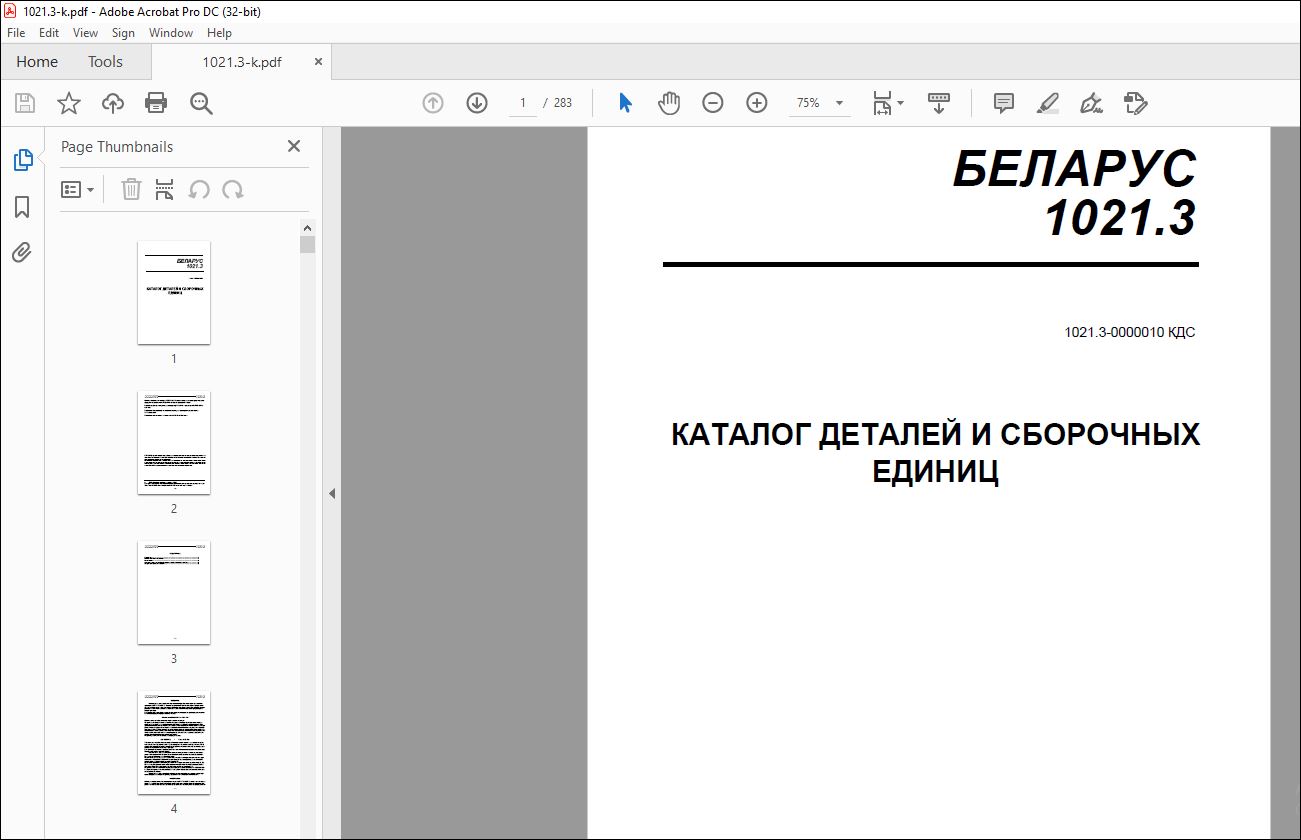Open the Sign document pen icon
Viewport: 1301px width, 840px height.
(x=1091, y=103)
